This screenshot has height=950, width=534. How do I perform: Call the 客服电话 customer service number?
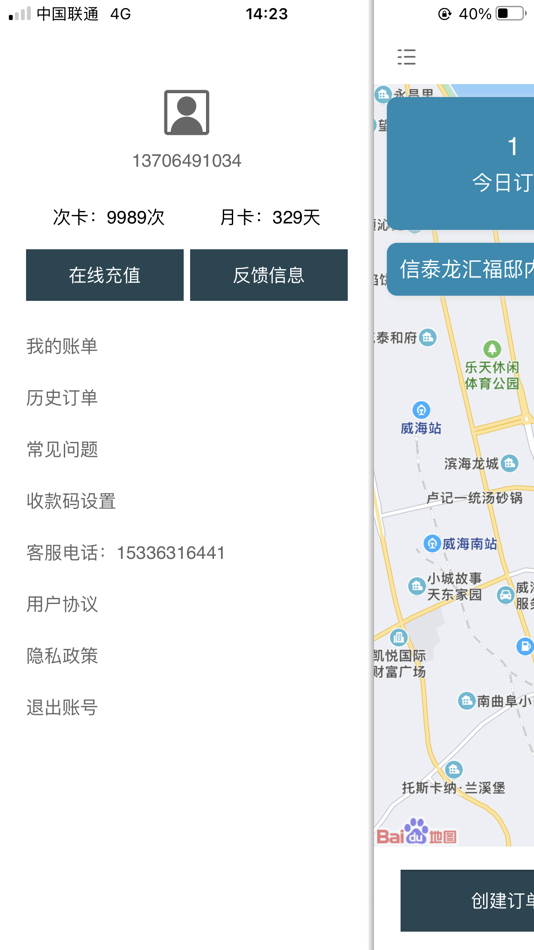tap(125, 553)
